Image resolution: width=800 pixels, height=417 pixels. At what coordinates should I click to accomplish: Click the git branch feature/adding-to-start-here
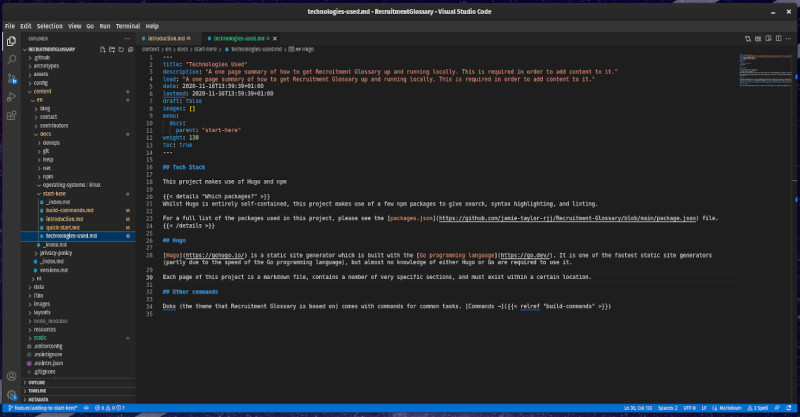click(x=43, y=408)
